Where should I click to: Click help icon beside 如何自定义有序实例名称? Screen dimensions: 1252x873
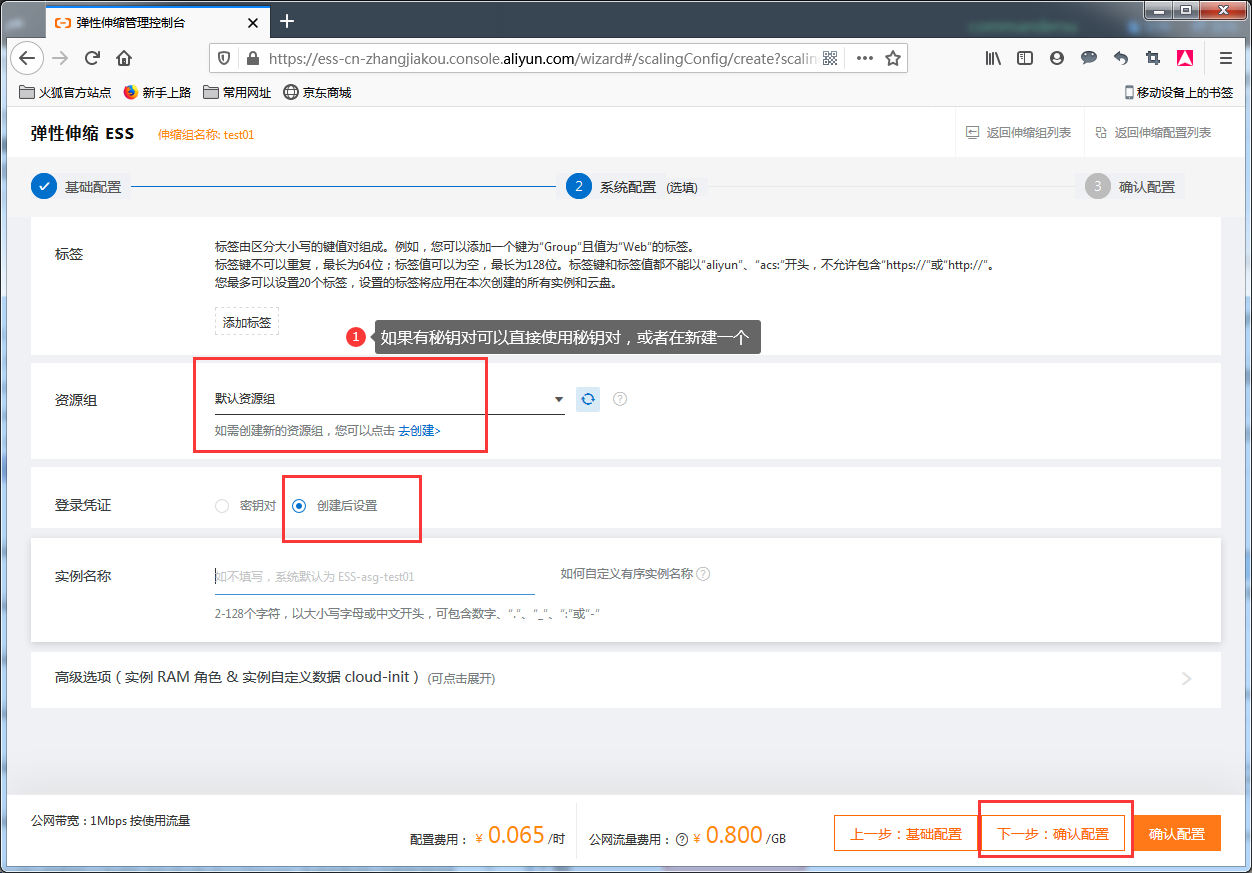(x=703, y=574)
